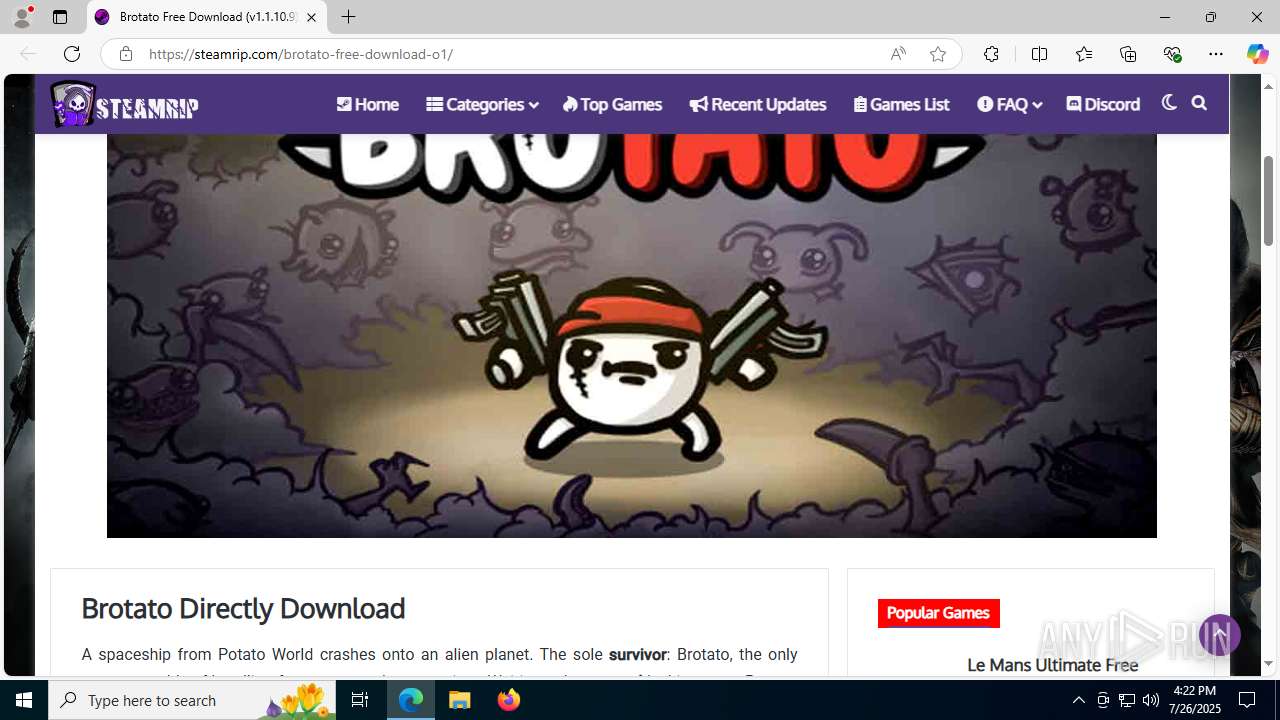Open the browser profile icon
Viewport: 1280px width, 720px height.
pyautogui.click(x=22, y=17)
